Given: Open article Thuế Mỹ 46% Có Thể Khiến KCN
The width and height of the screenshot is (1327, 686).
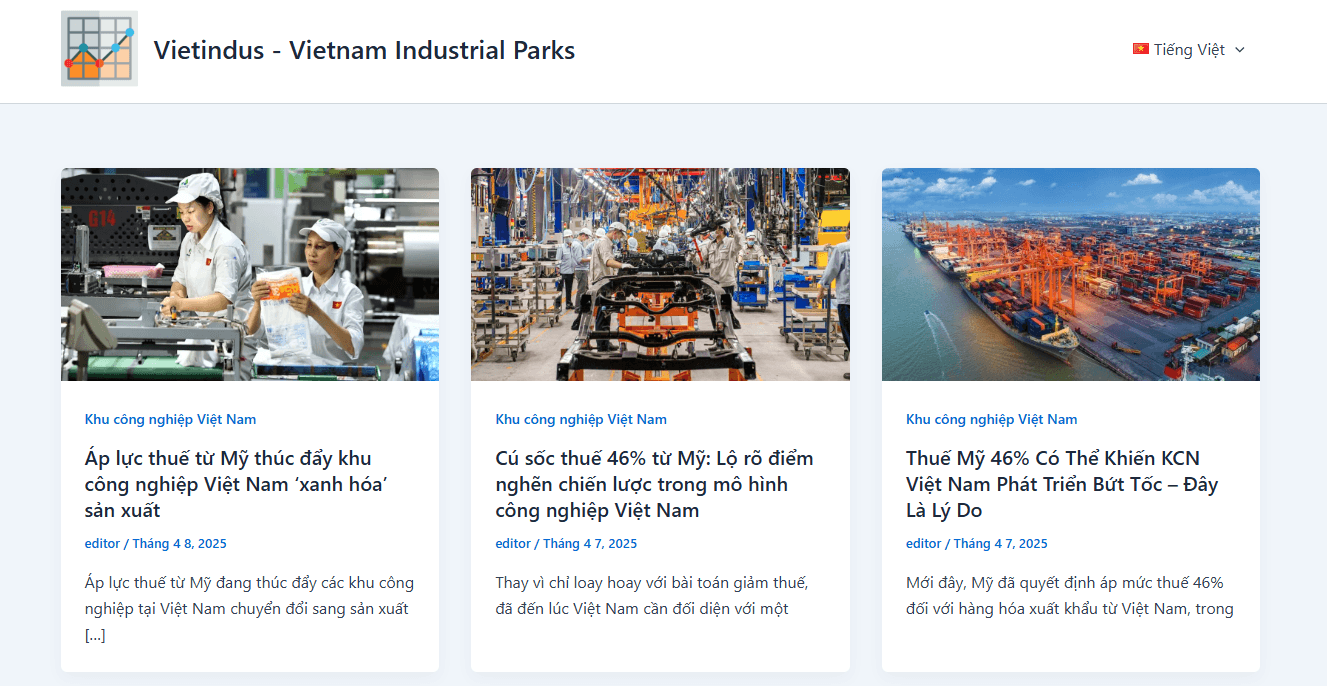Looking at the screenshot, I should tap(1062, 484).
